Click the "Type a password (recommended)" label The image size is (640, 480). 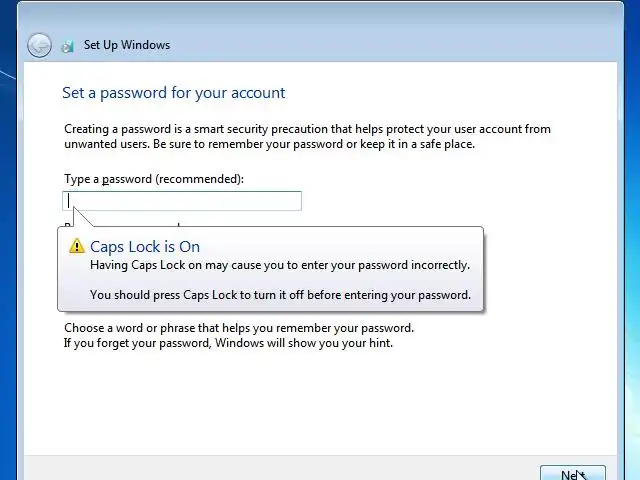[x=154, y=179]
